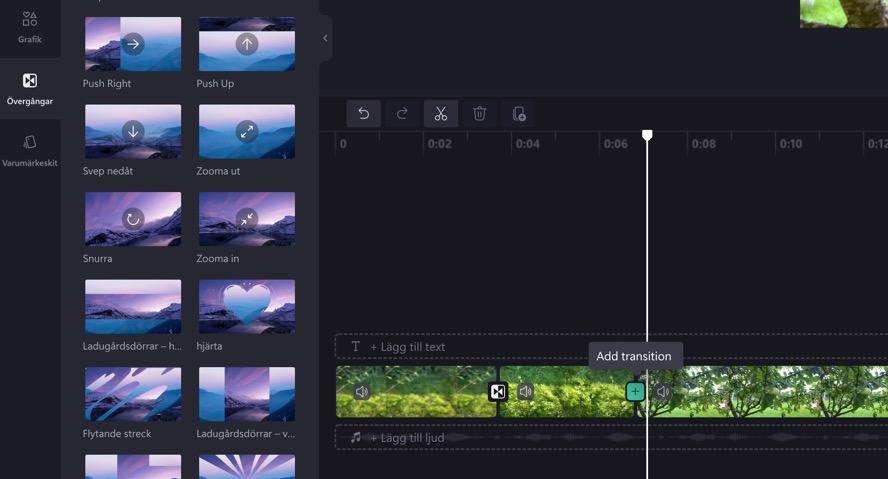Viewport: 888px width, 479px height.
Task: Click the 0:10 mark on the timeline ruler
Action: click(x=791, y=144)
